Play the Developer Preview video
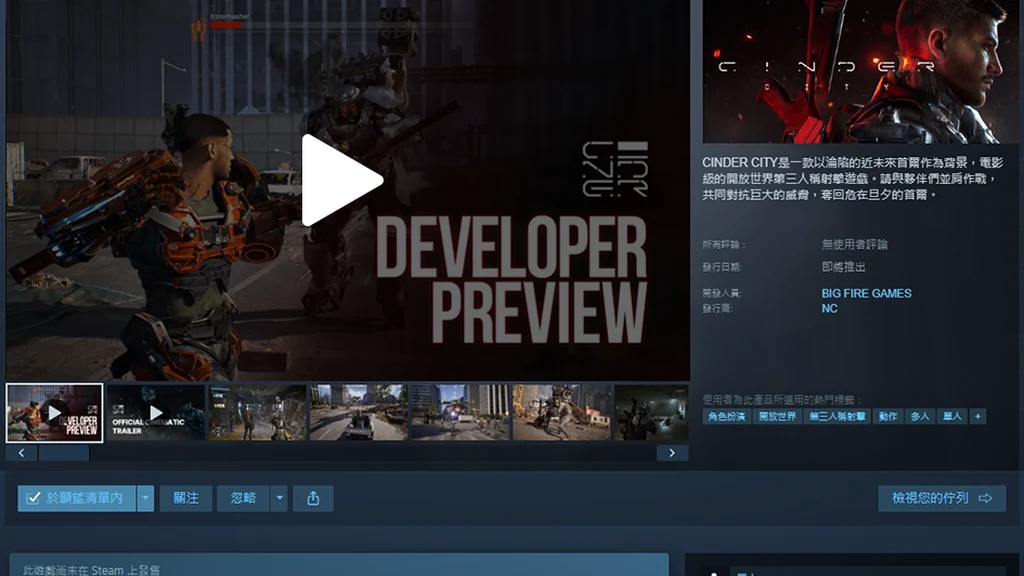The width and height of the screenshot is (1024, 576). point(342,180)
